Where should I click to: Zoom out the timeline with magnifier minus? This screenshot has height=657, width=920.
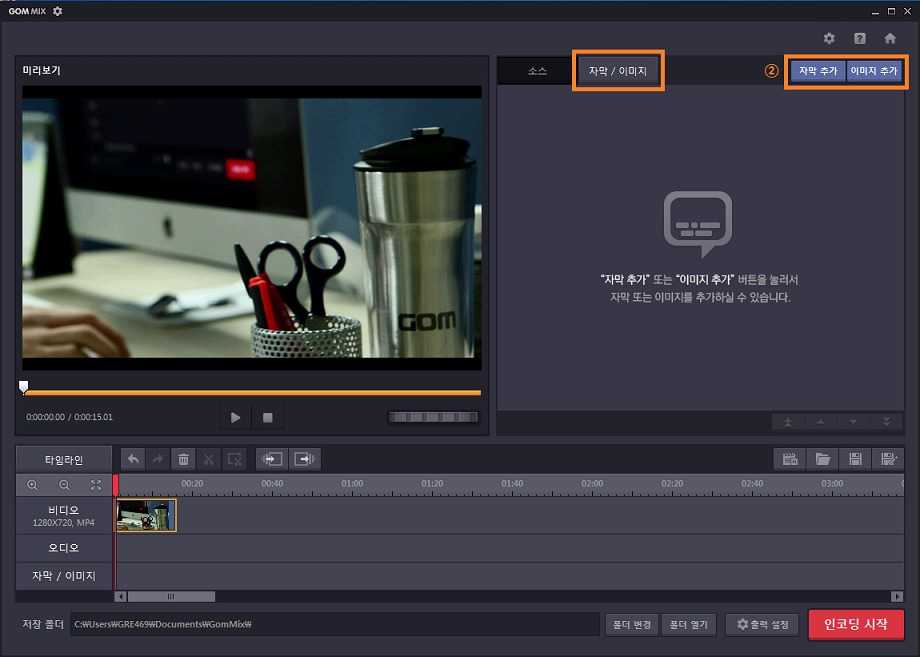click(x=64, y=485)
